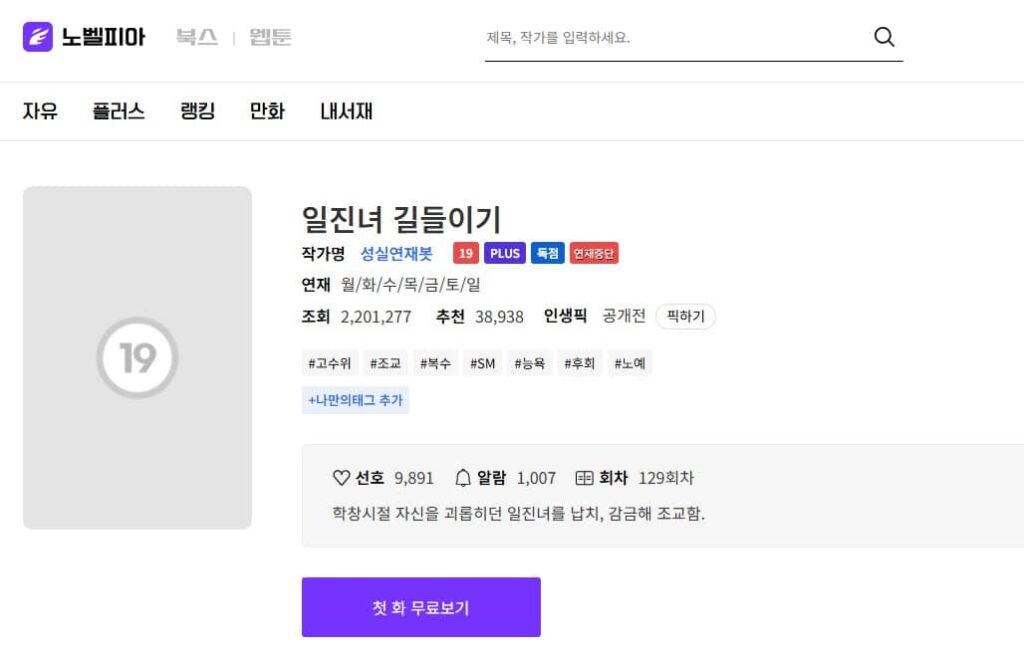Click the 19 cover placeholder thumbnail
This screenshot has width=1024, height=656.
pos(137,357)
